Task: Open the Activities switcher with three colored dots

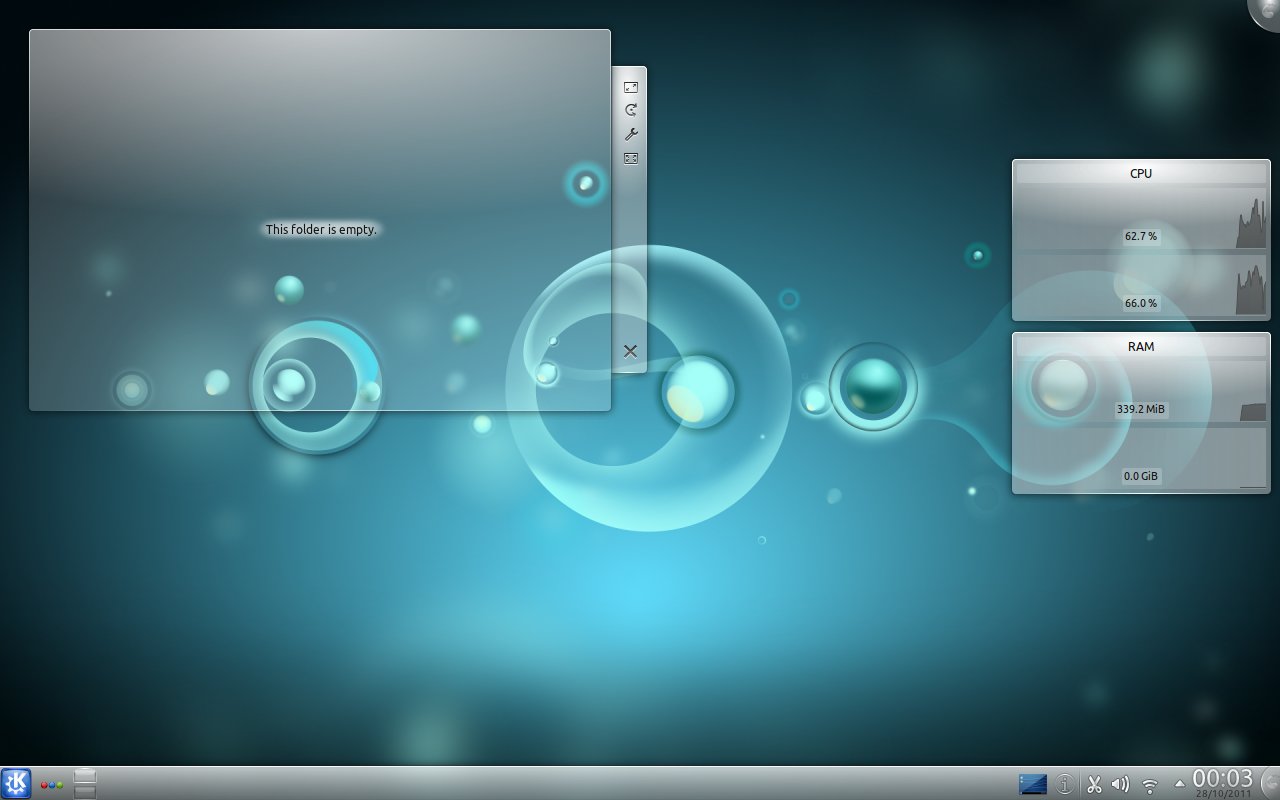Action: point(52,785)
